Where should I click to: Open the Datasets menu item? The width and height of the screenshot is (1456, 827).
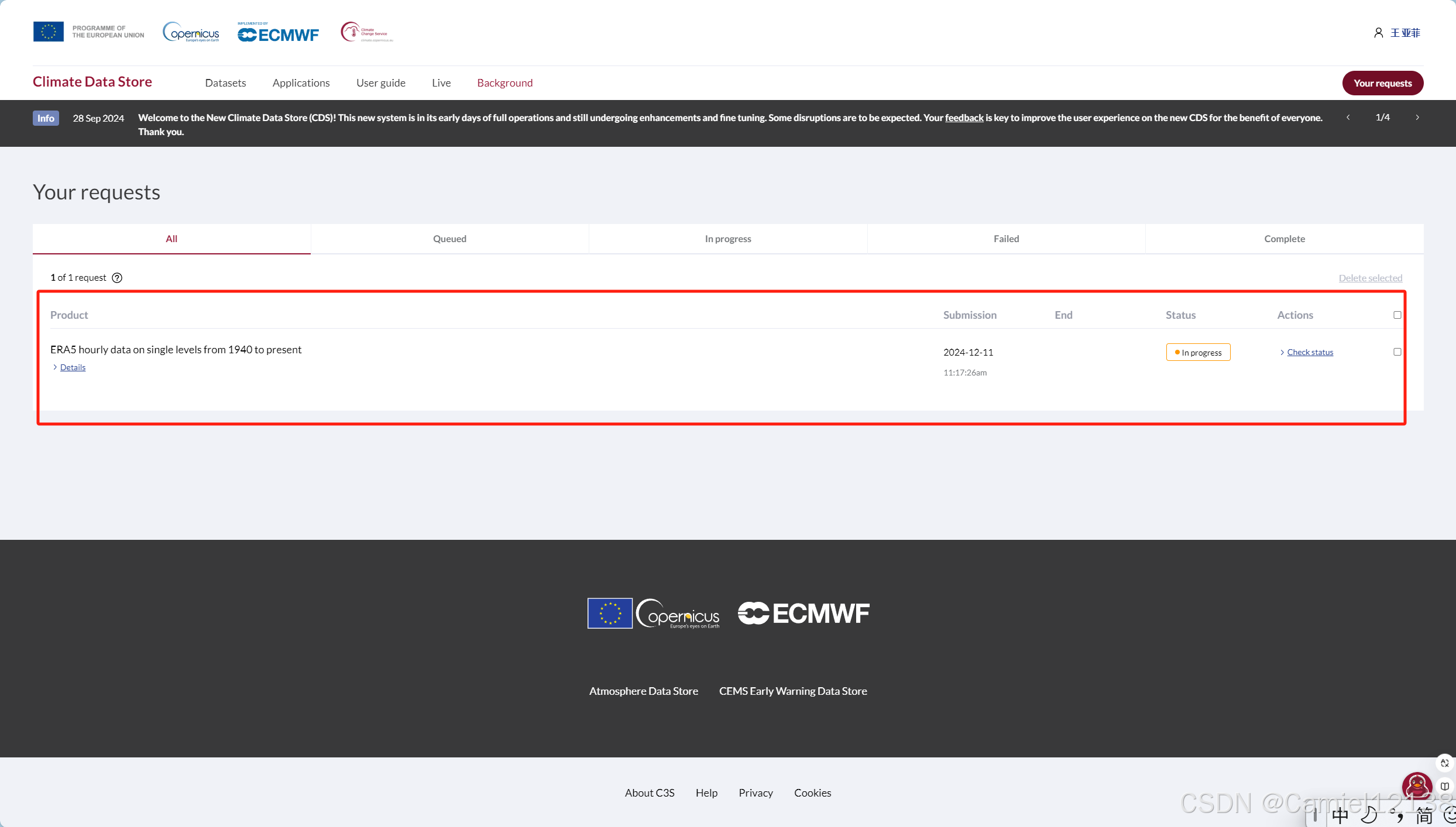click(x=225, y=83)
